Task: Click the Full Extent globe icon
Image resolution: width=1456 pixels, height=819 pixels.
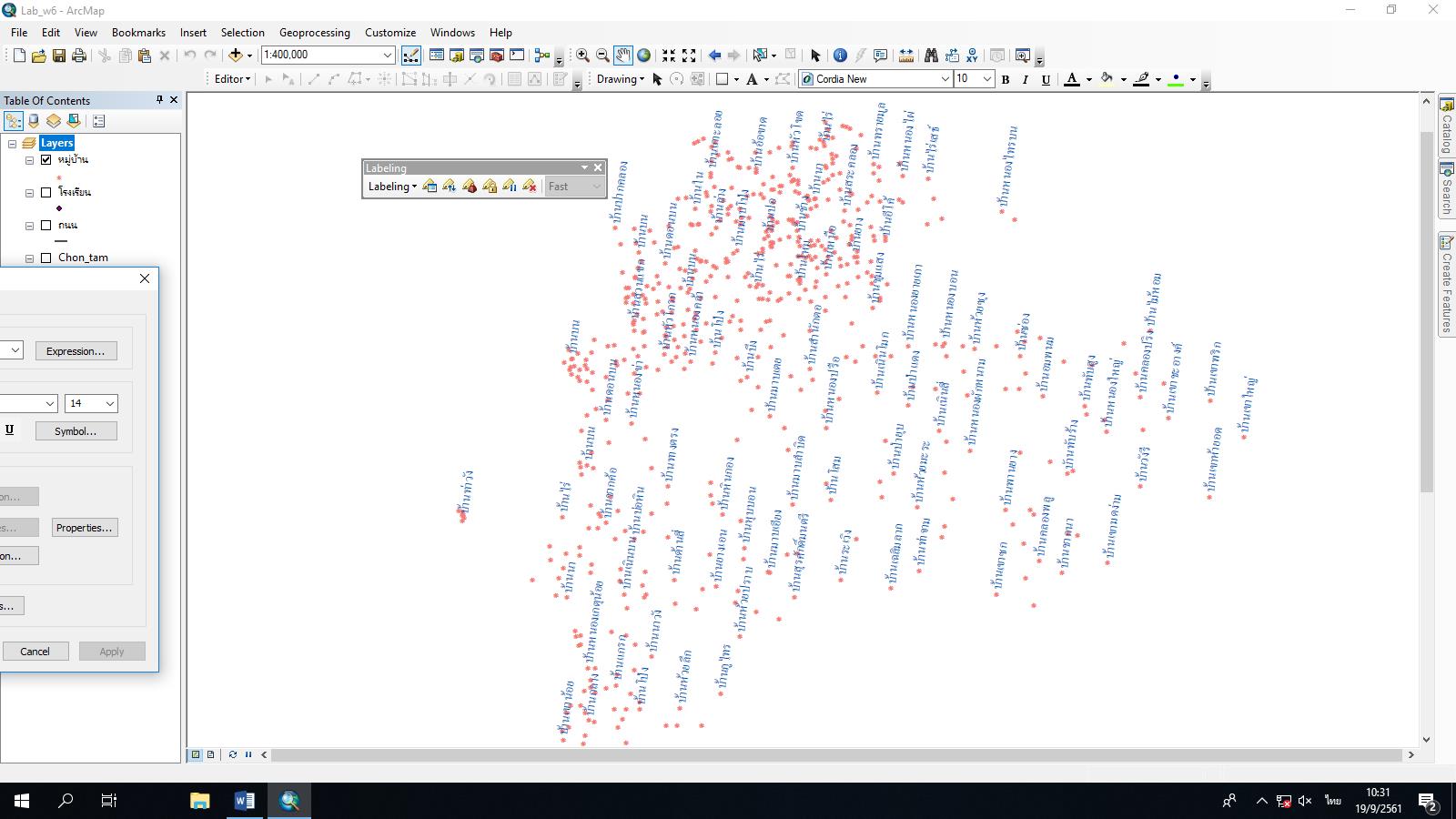Action: (x=642, y=55)
